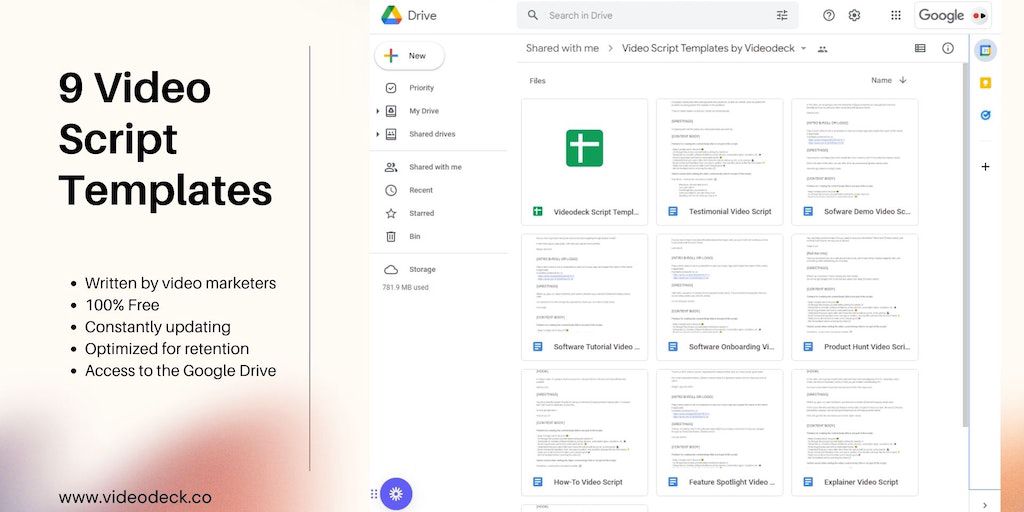
Task: Click the Google Drive logo
Action: pos(392,15)
